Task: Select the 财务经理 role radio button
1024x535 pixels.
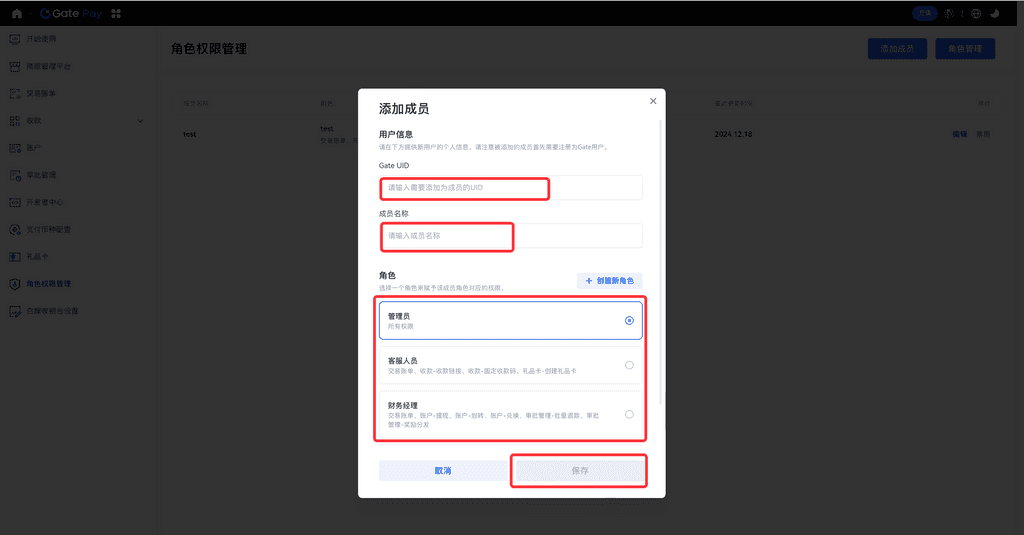Action: (x=629, y=414)
